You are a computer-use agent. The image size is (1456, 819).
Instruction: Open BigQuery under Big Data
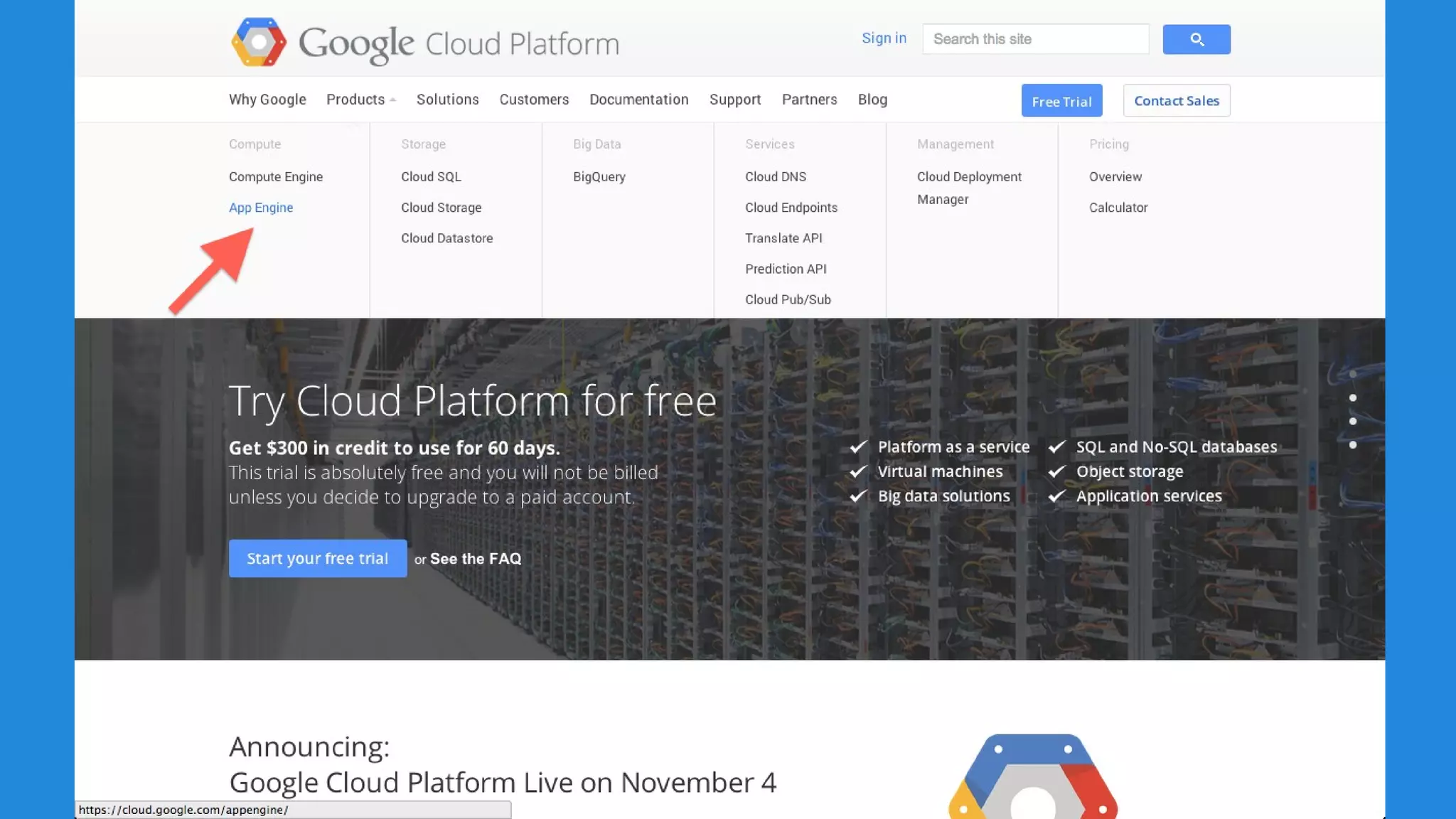click(x=599, y=177)
